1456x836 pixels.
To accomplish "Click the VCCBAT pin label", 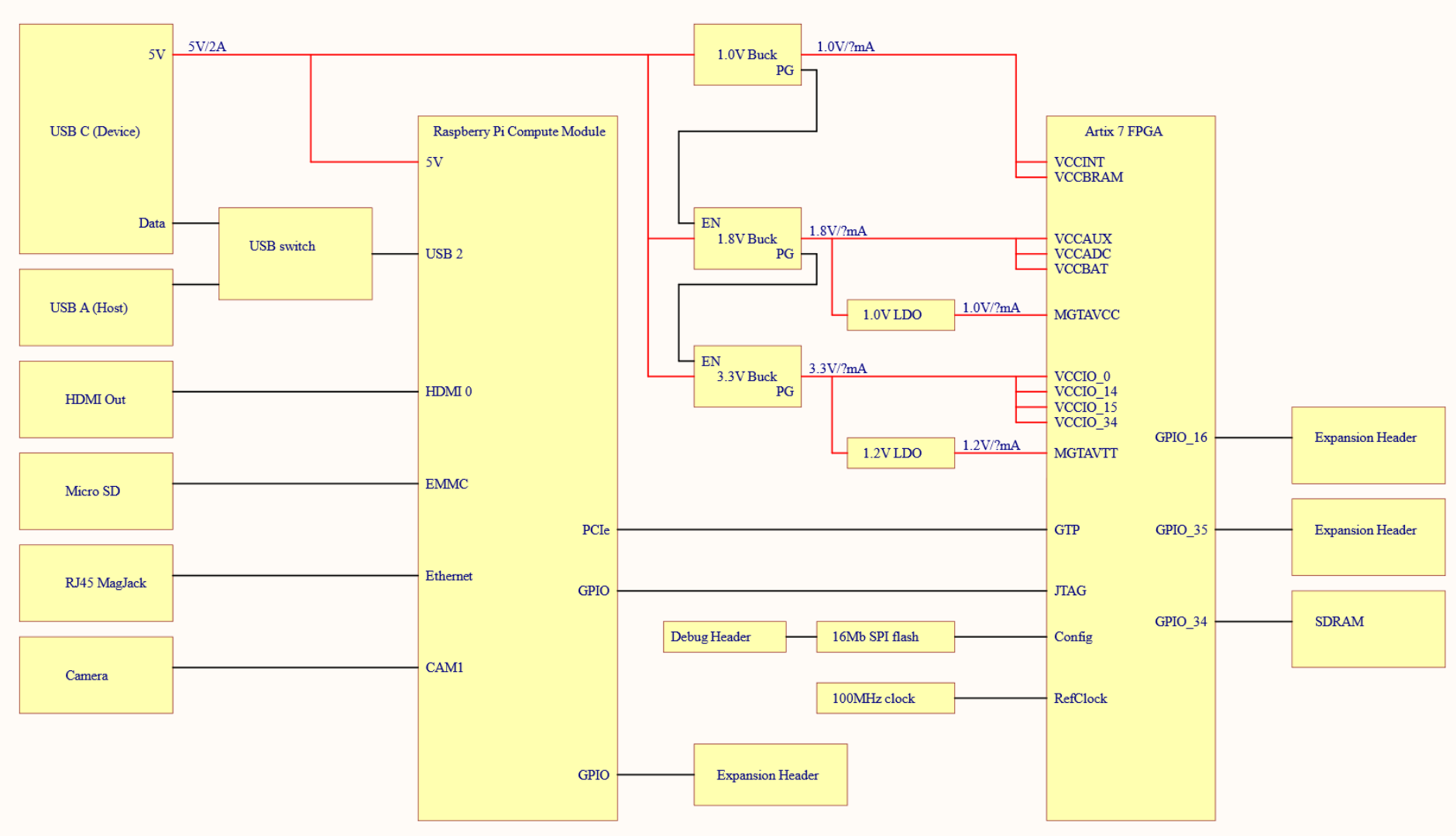I will [1080, 269].
